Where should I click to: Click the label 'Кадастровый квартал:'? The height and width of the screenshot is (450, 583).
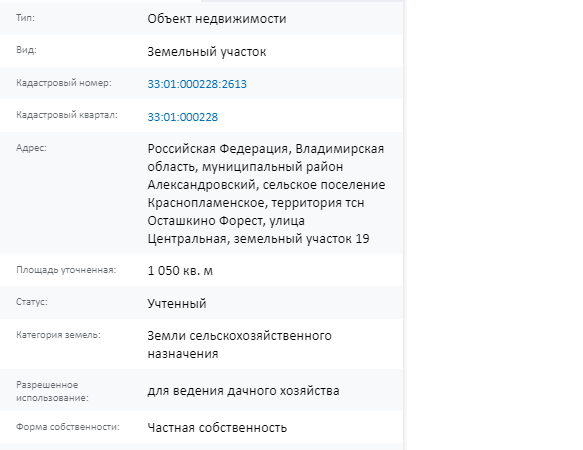(x=67, y=115)
